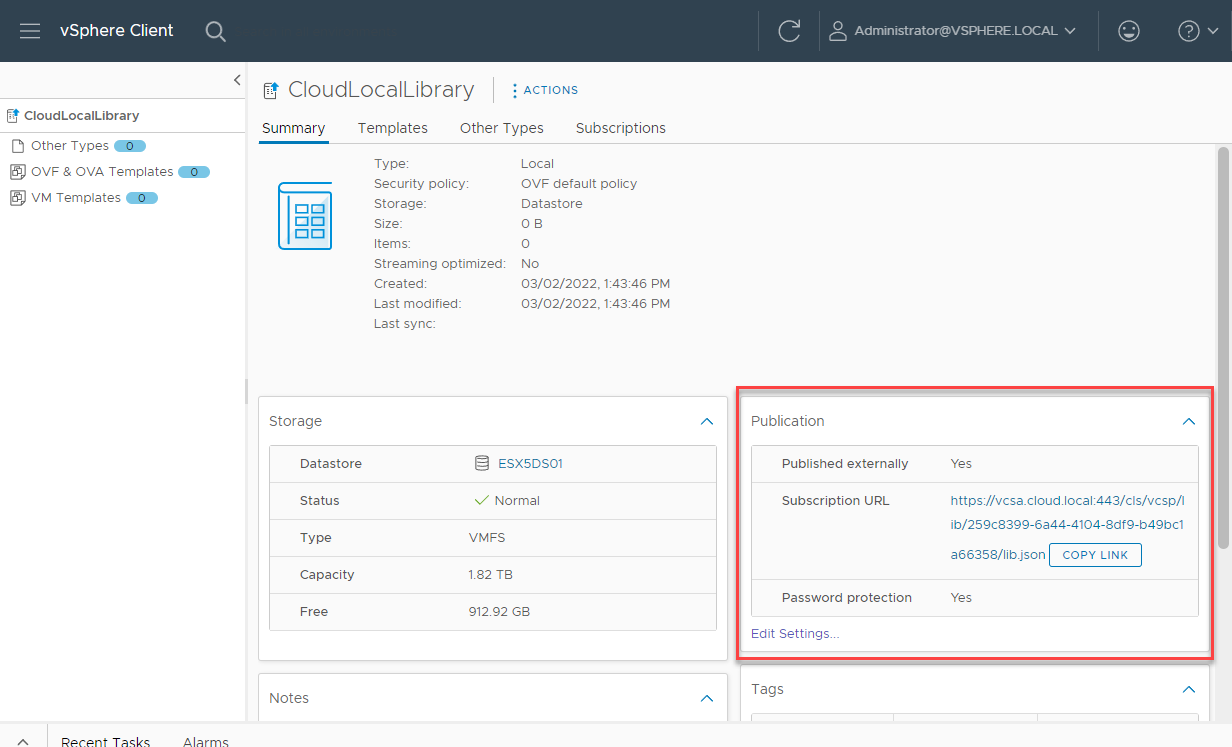Open the ACTIONS menu
1232x747 pixels.
click(545, 90)
